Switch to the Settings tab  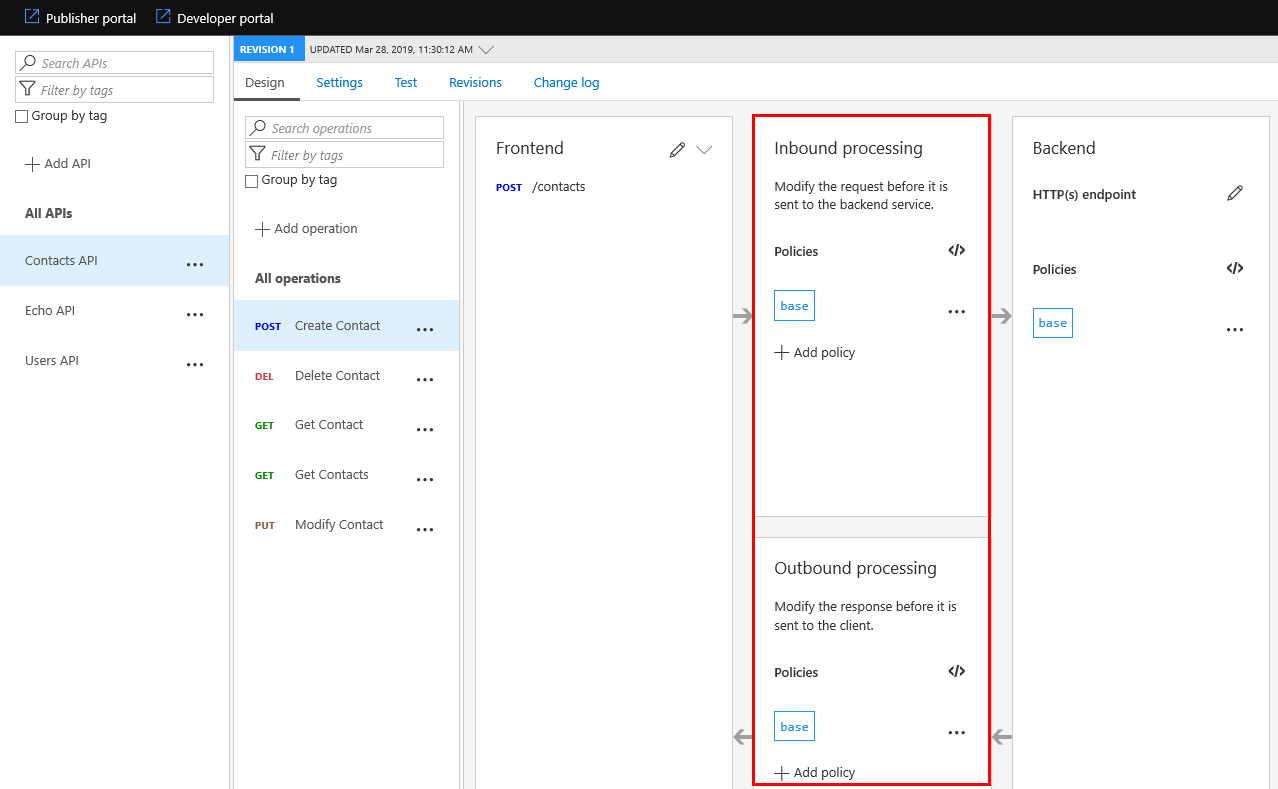(340, 83)
